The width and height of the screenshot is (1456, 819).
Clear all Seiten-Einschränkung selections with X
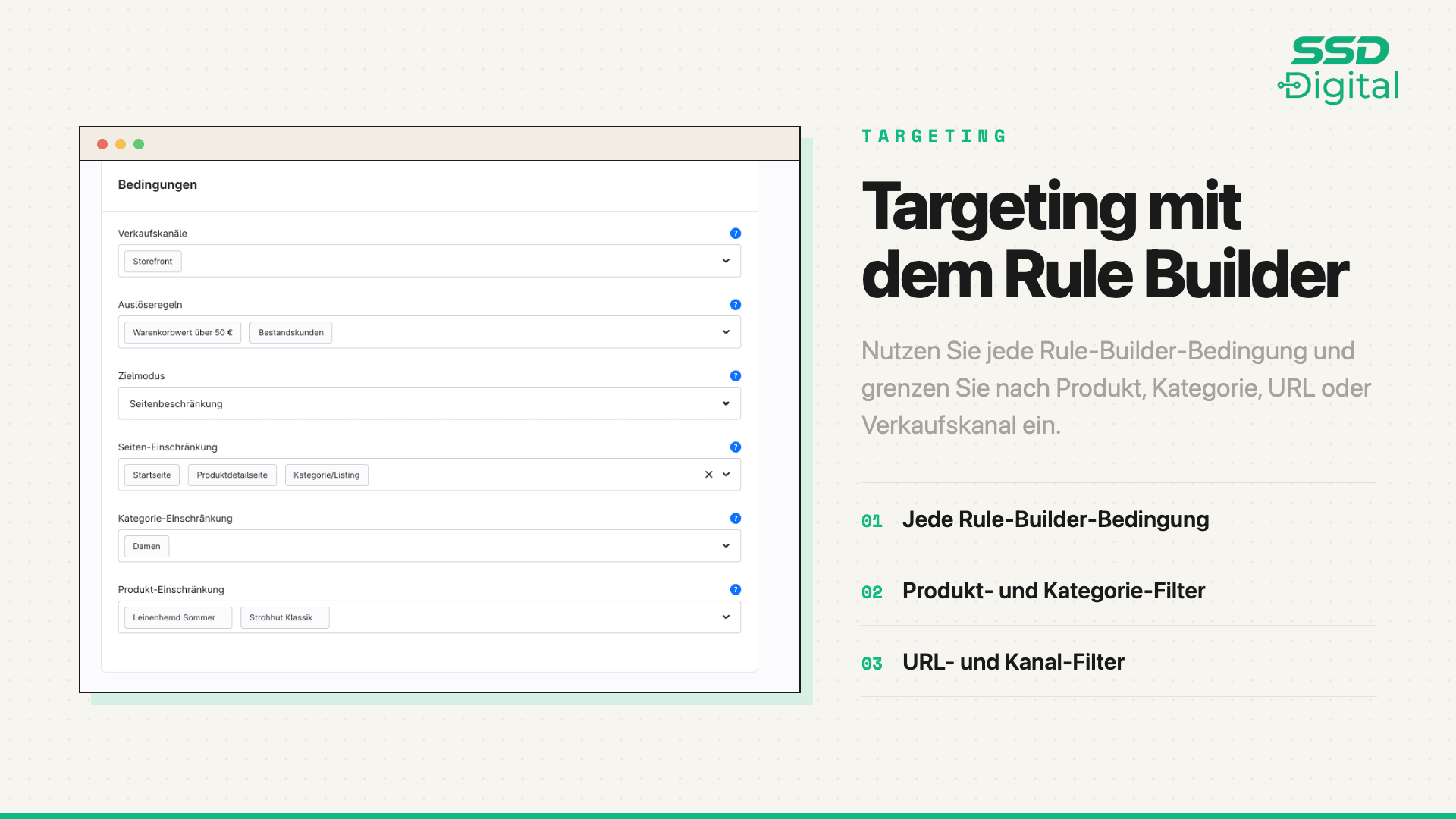pos(708,475)
